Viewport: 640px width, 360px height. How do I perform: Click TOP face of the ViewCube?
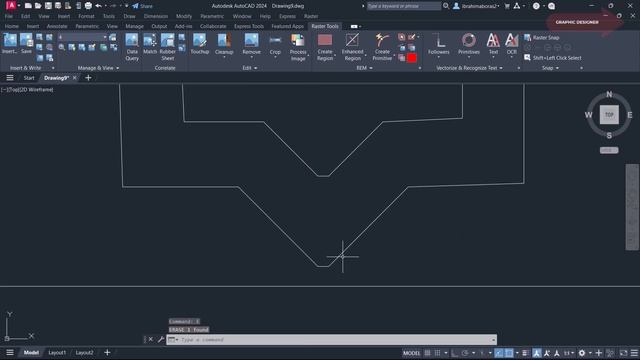point(609,115)
